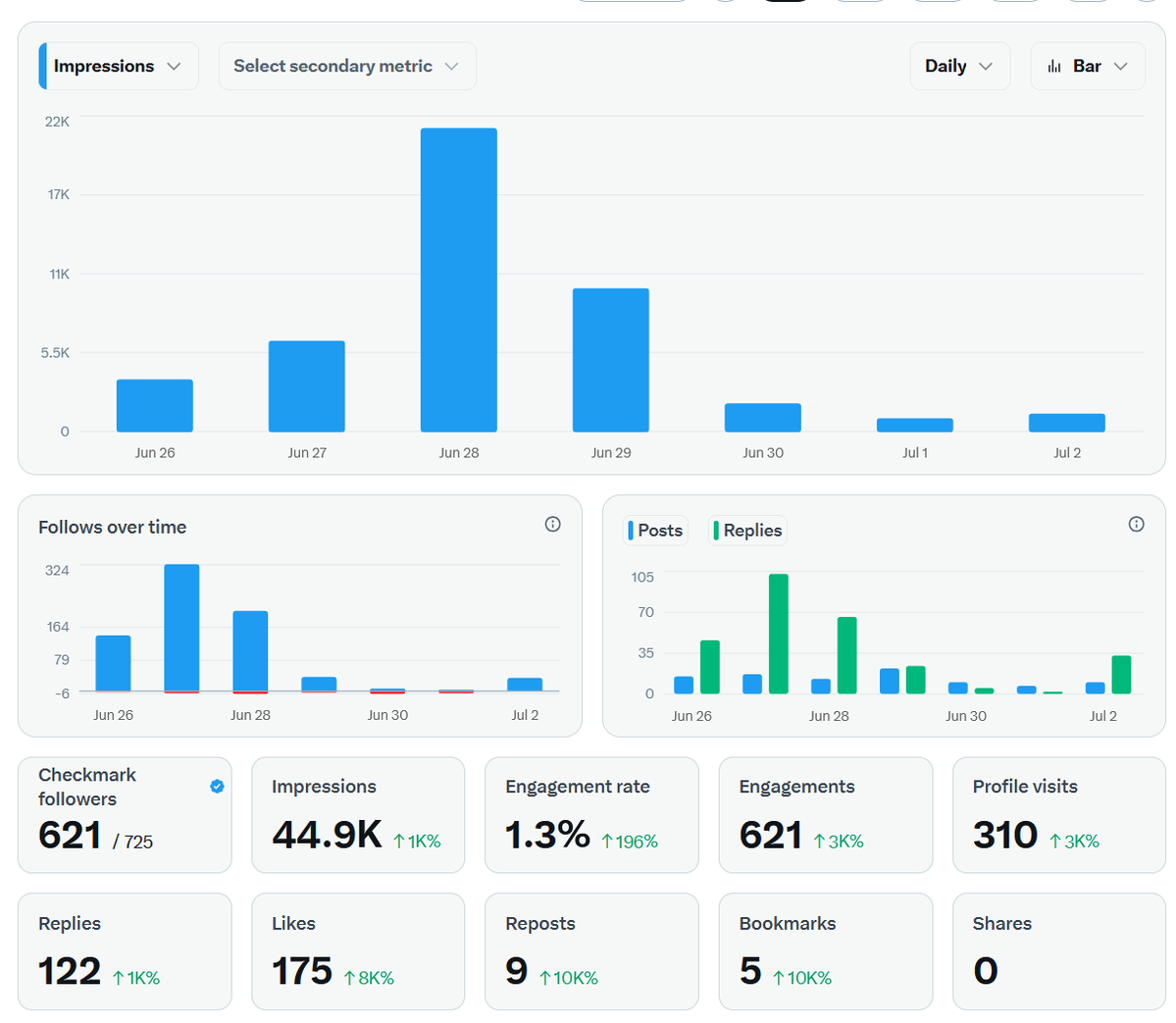Click the Jul 2 impressions bar
This screenshot has width=1176, height=1023.
[1066, 423]
